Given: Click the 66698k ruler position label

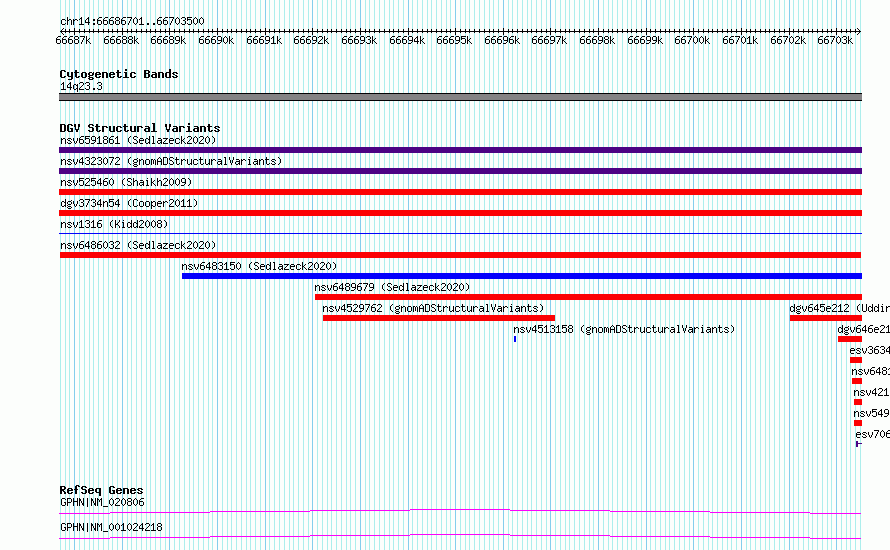Looking at the screenshot, I should [597, 40].
